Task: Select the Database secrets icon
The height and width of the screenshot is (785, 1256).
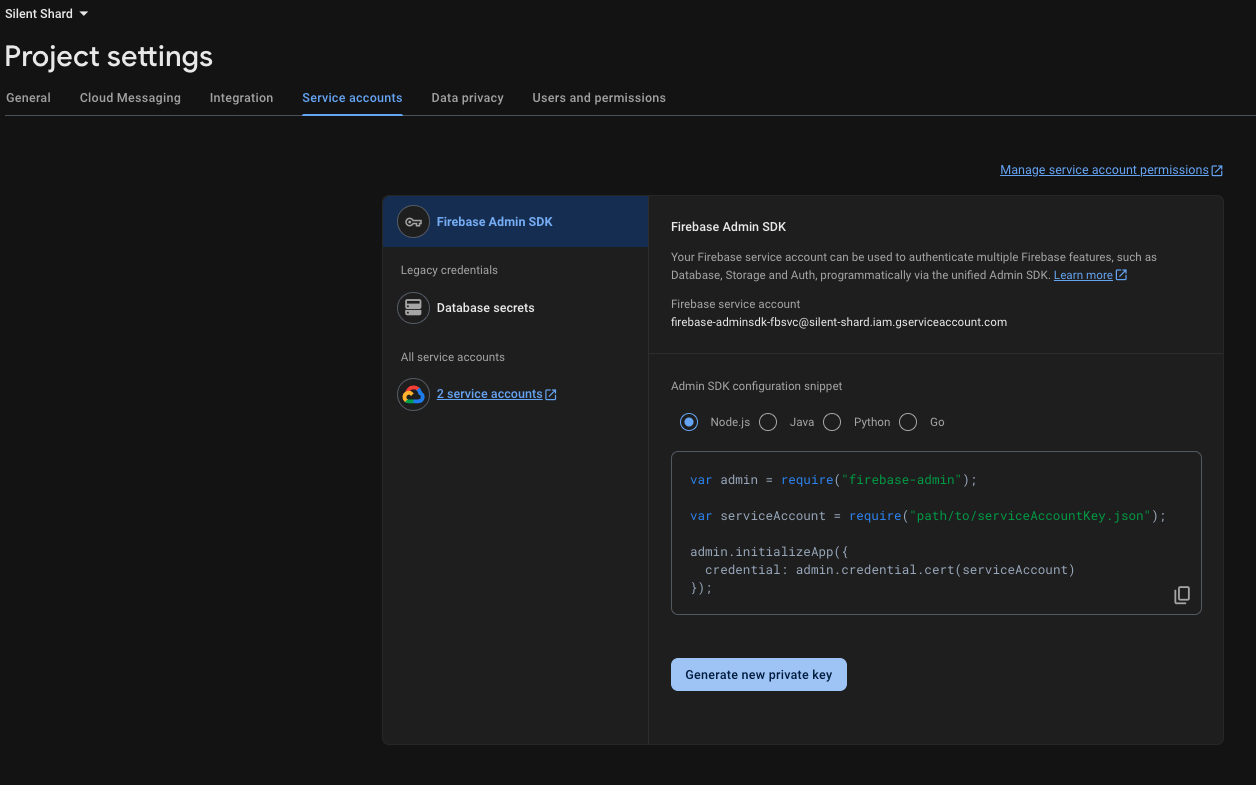Action: point(413,307)
